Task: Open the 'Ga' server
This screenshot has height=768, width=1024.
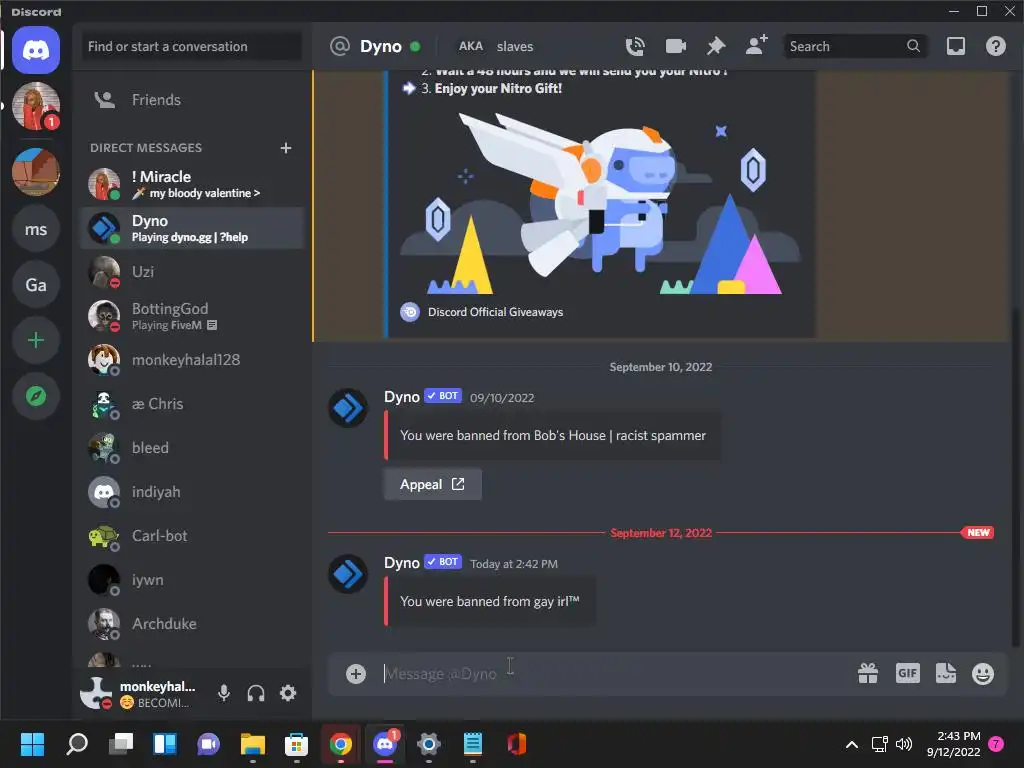Action: 36,285
